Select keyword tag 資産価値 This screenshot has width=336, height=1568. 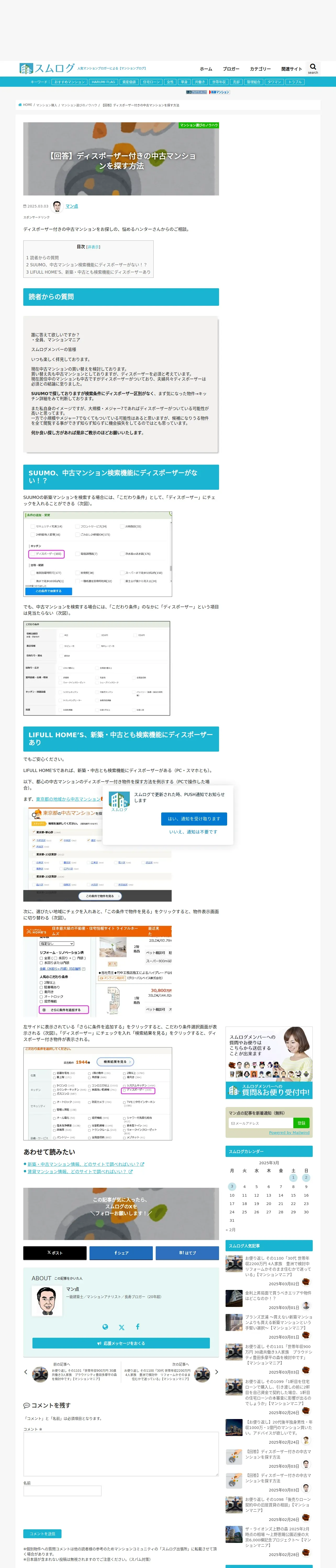click(129, 82)
